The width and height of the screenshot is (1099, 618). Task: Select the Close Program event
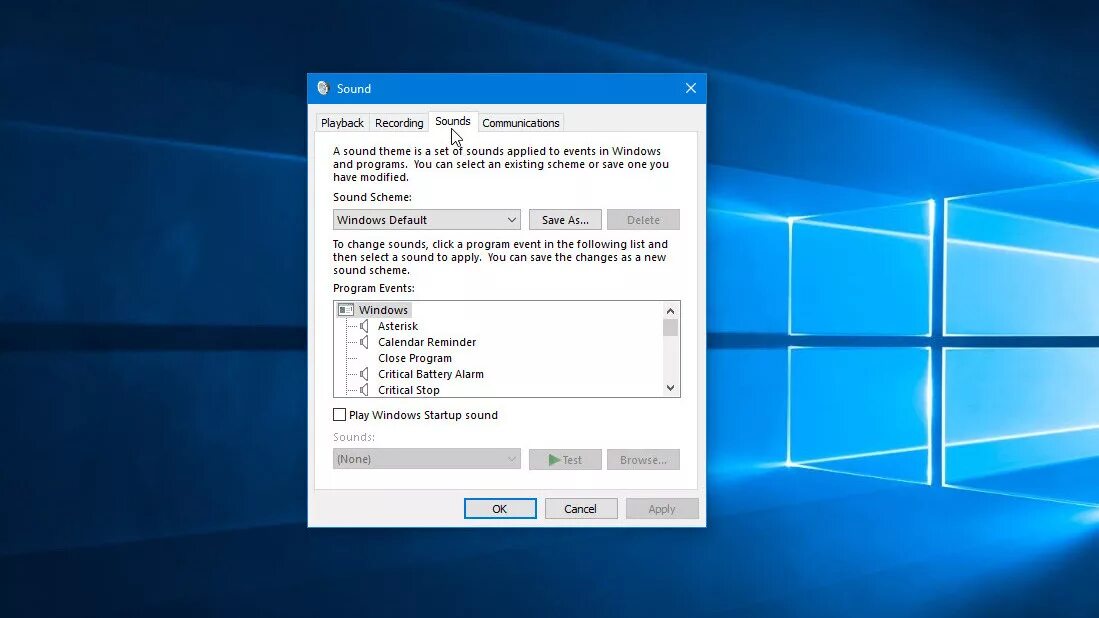(415, 358)
